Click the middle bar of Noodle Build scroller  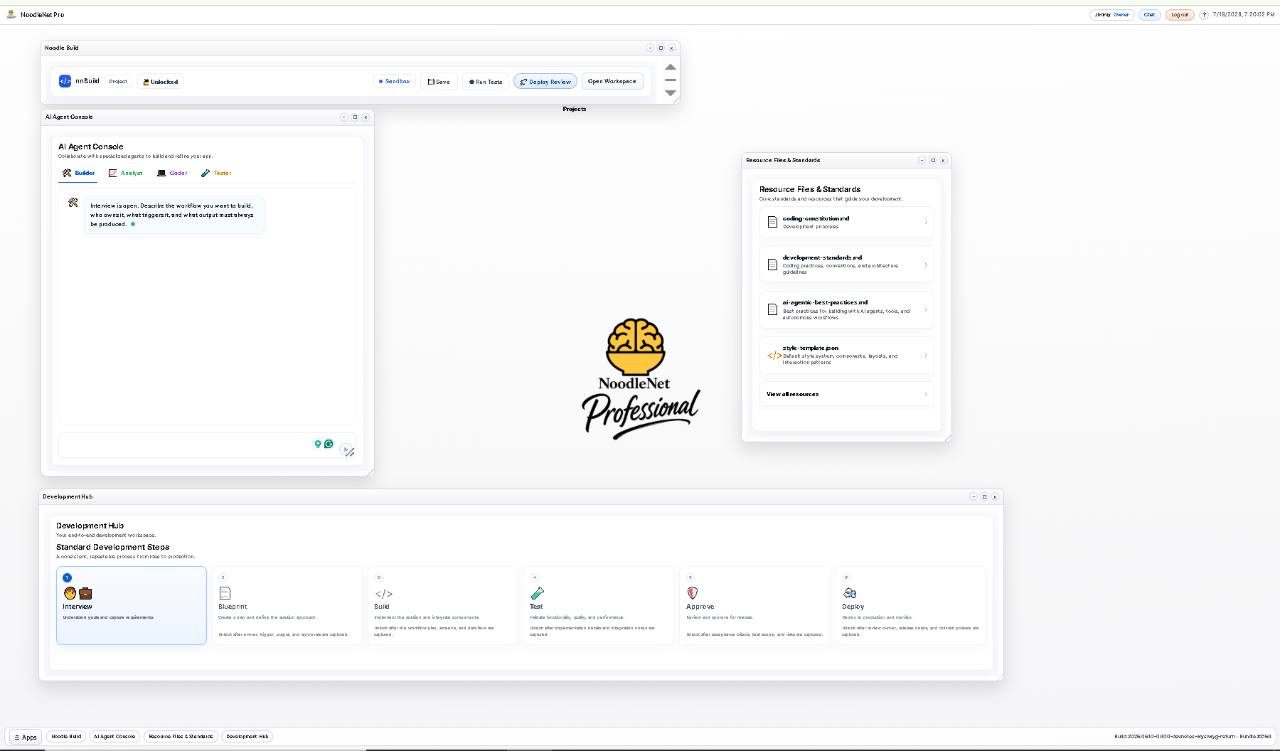coord(671,80)
